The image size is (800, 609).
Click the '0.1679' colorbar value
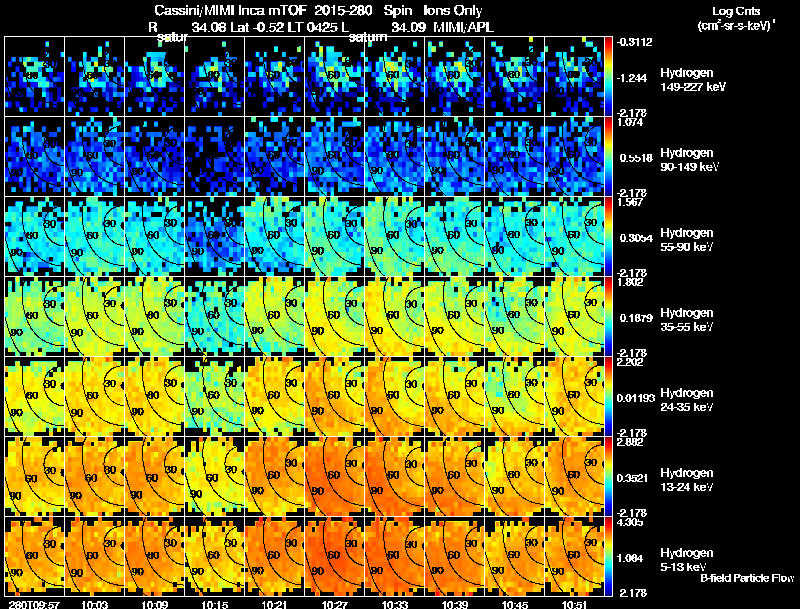click(636, 318)
